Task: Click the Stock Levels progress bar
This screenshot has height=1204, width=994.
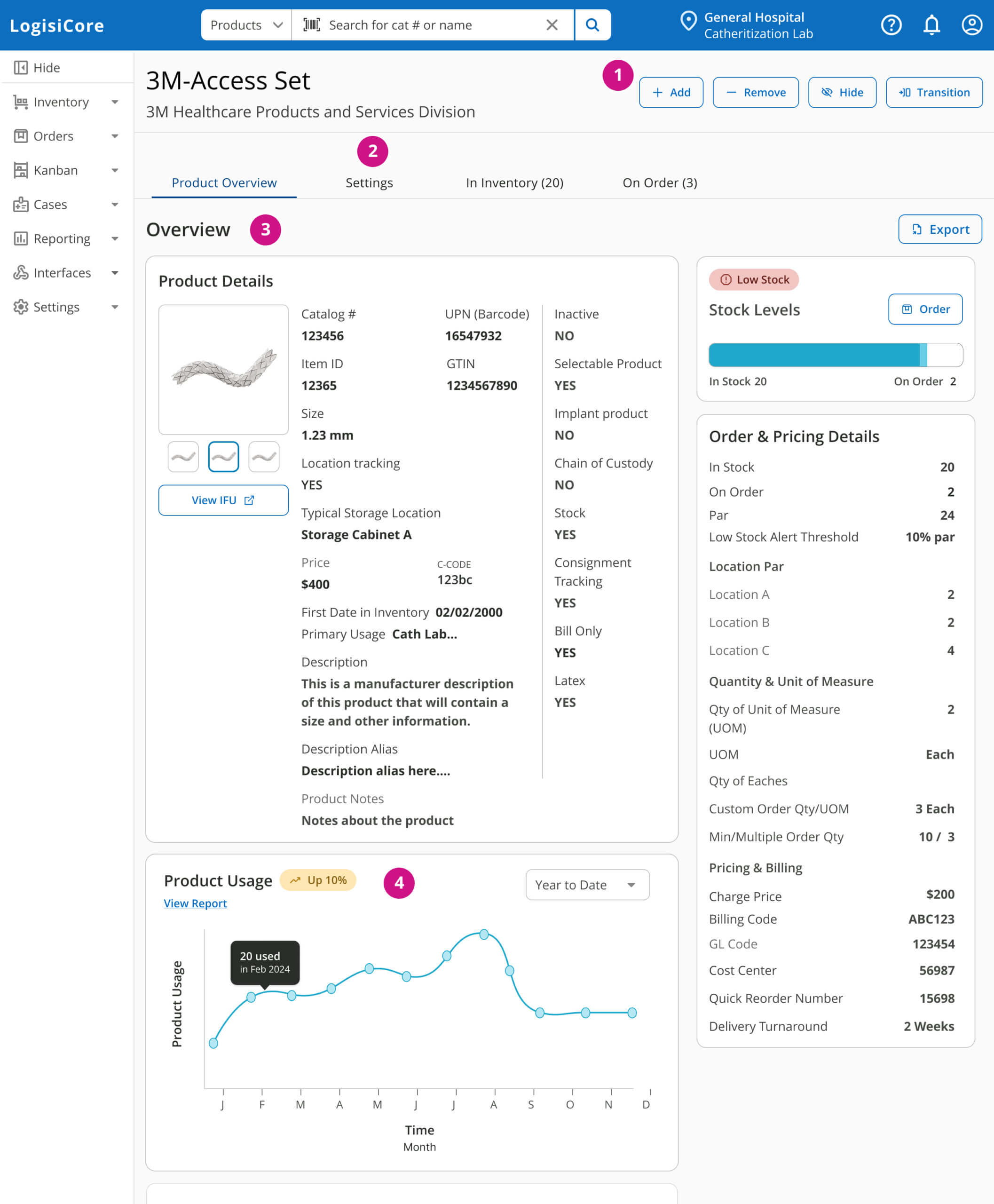Action: click(x=836, y=355)
